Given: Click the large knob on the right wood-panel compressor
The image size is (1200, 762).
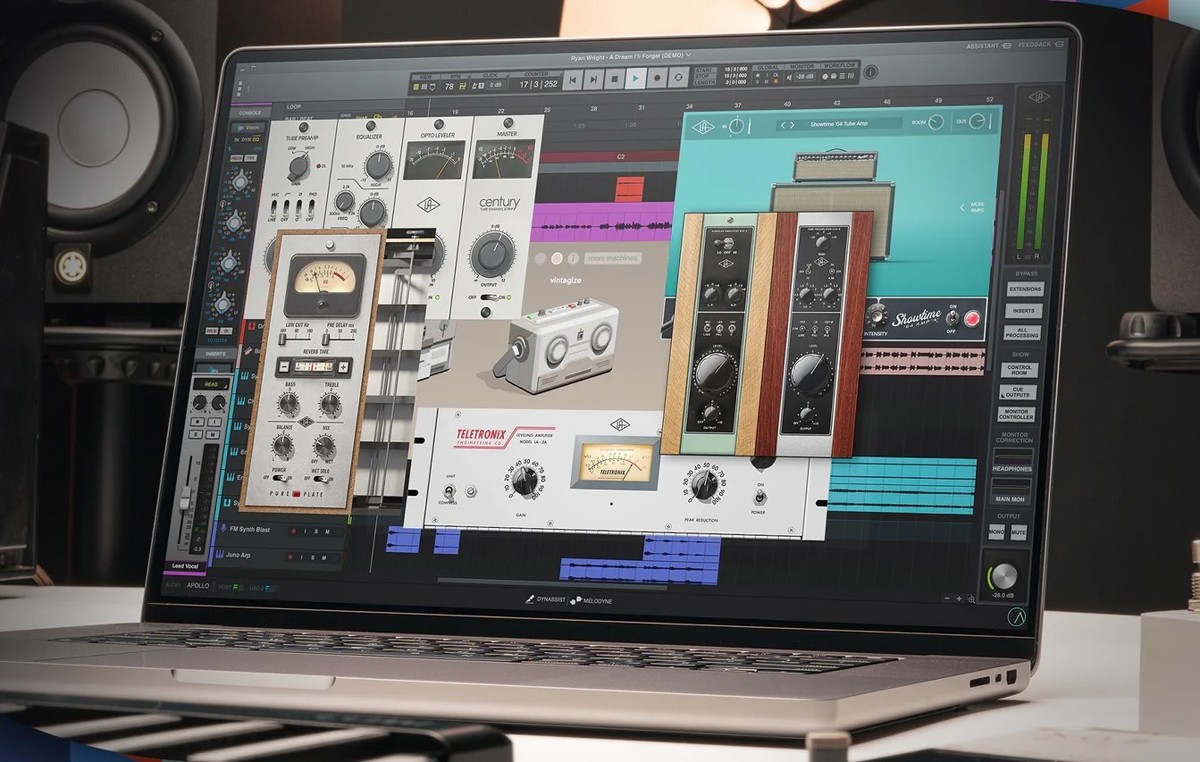Looking at the screenshot, I should click(811, 373).
